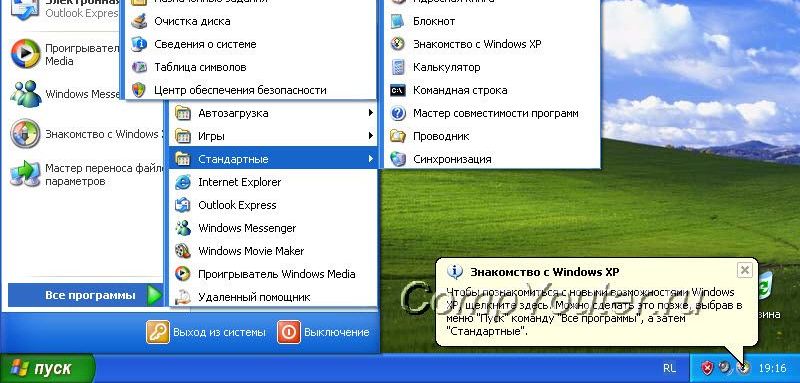The width and height of the screenshot is (800, 383).
Task: Click the Проигрыватель Windows Media icon in programs list
Action: click(183, 274)
